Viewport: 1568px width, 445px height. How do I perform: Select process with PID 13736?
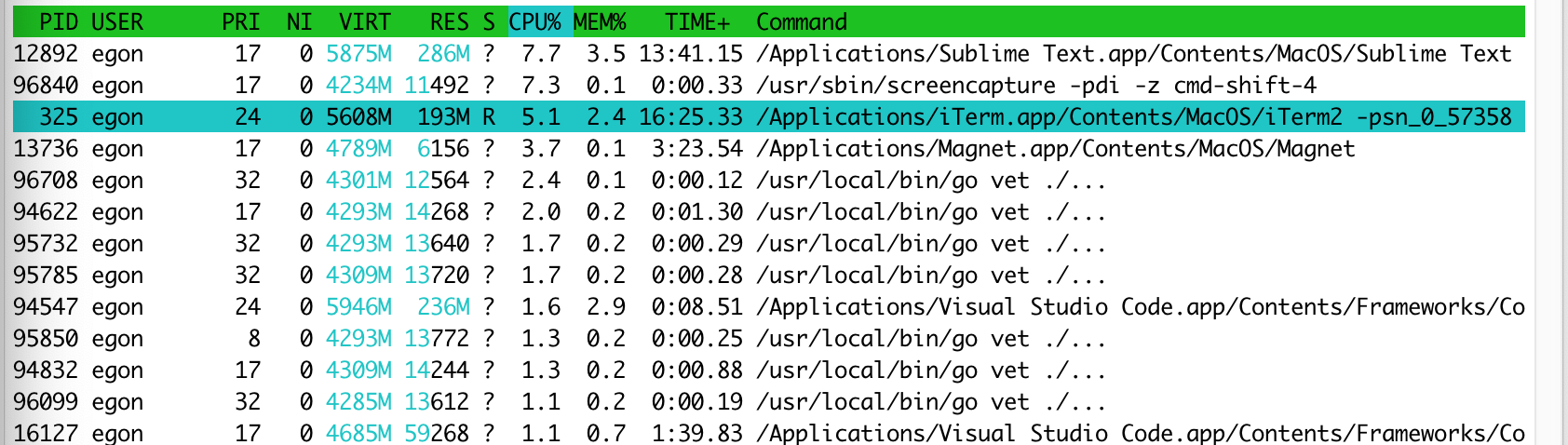pos(46,149)
